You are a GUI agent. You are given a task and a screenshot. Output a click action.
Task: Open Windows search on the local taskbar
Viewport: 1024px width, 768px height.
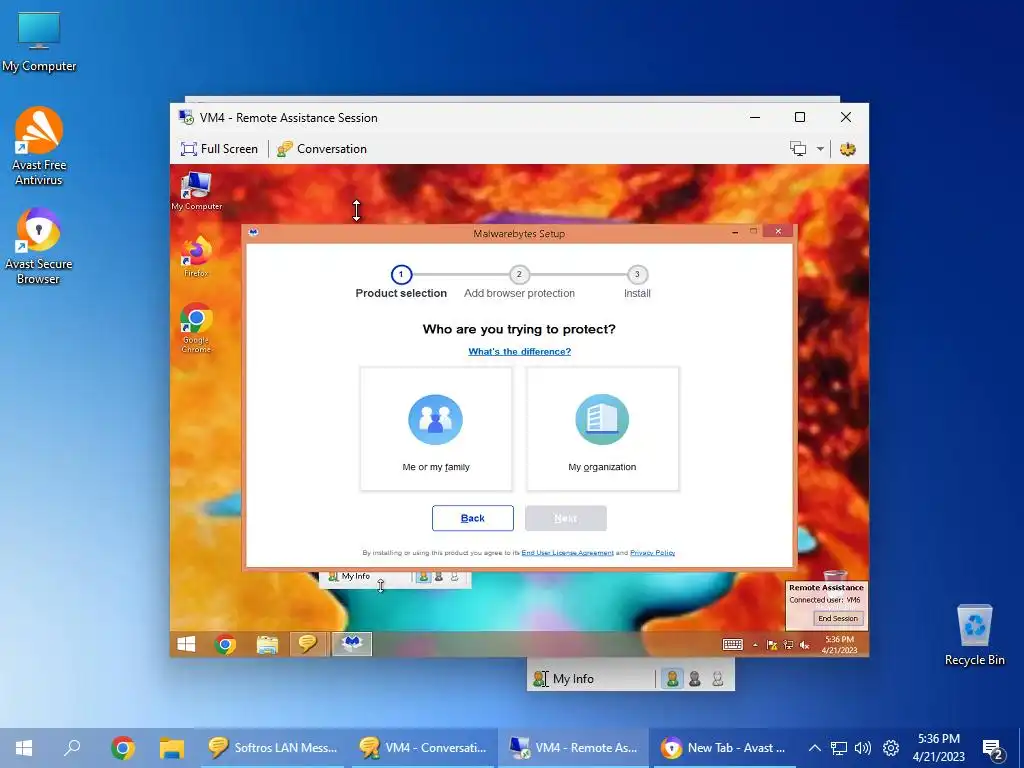coord(72,748)
